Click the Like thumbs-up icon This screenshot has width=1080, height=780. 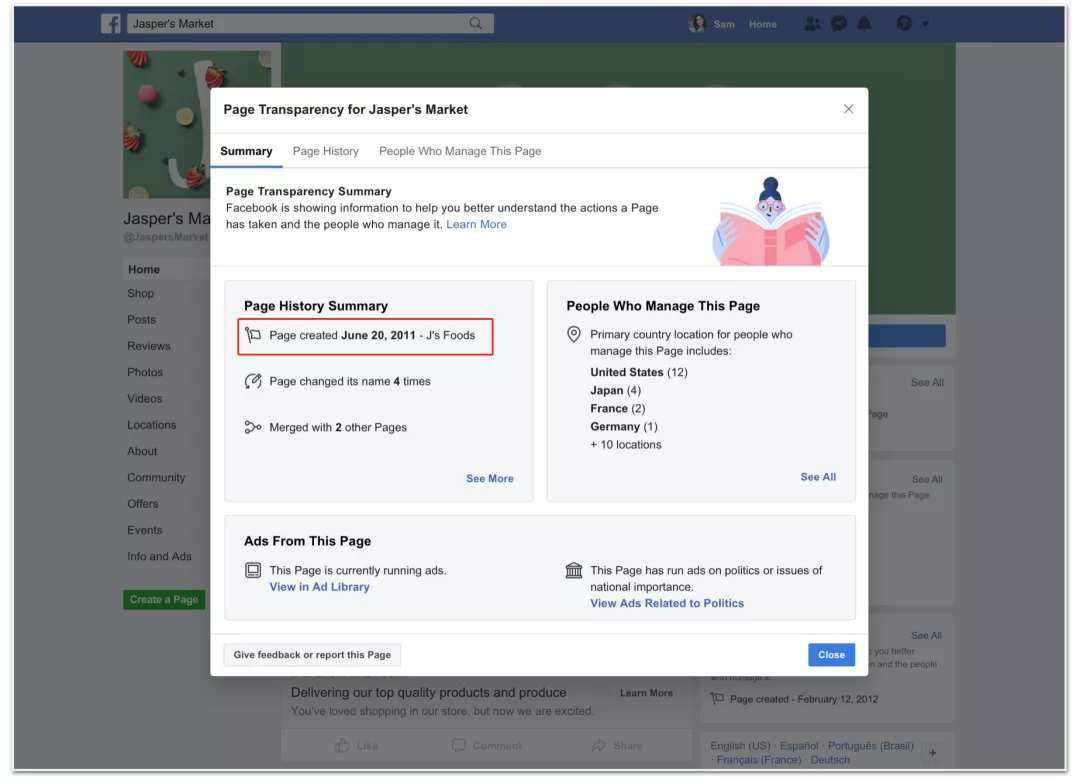[342, 746]
